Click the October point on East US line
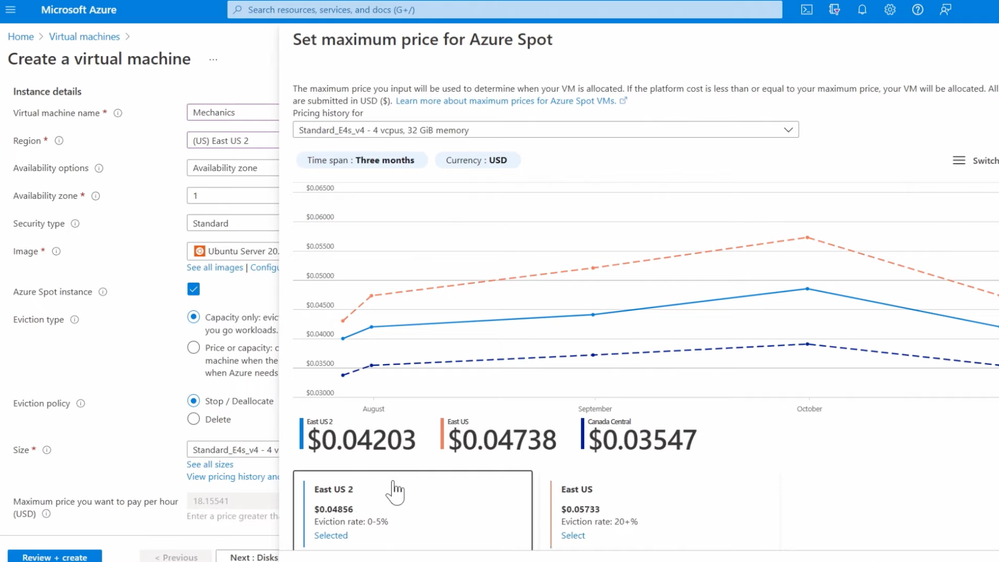Screen dimensions: 999x562 (807, 238)
